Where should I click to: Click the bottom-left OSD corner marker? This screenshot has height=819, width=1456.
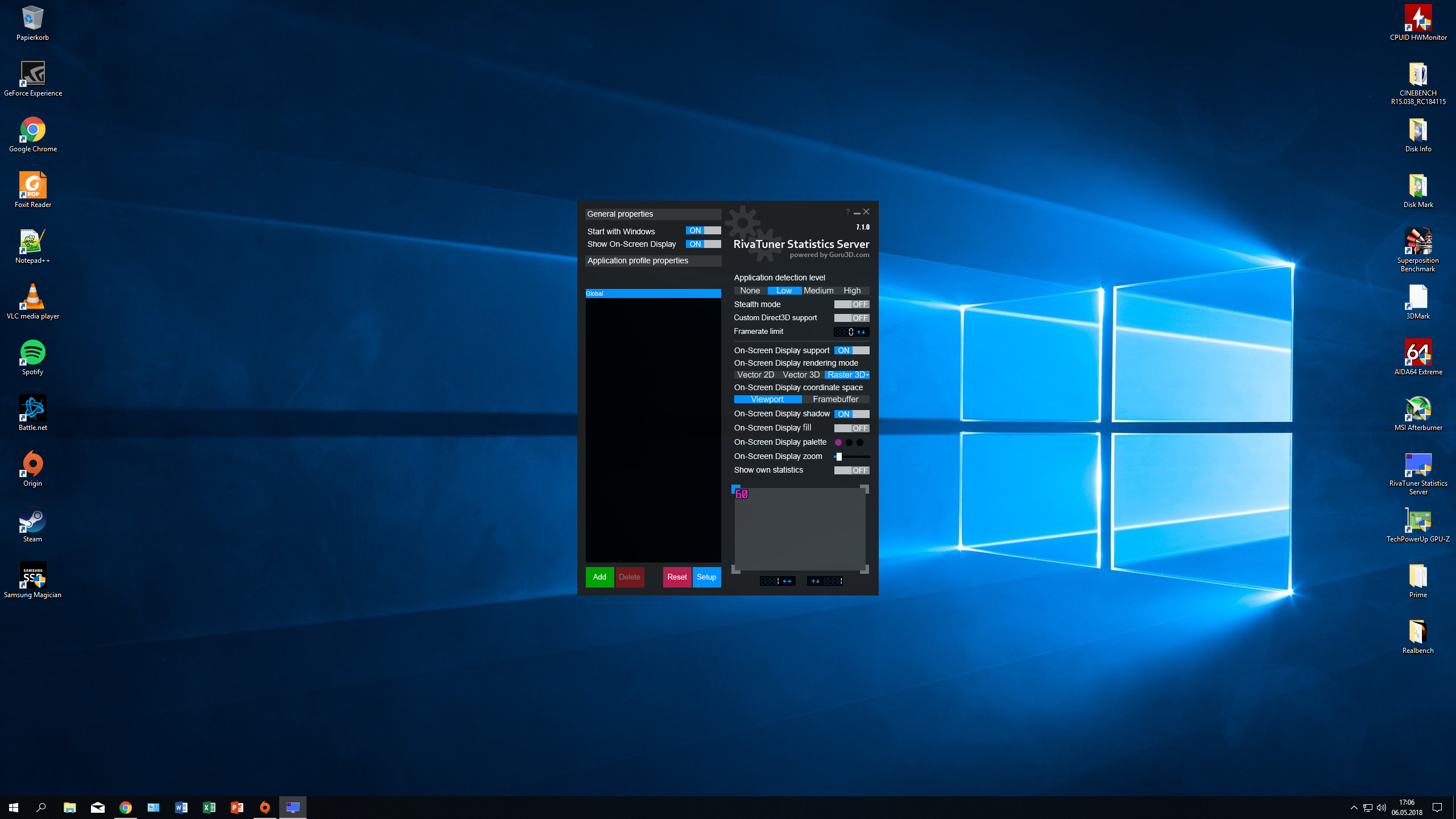(736, 569)
